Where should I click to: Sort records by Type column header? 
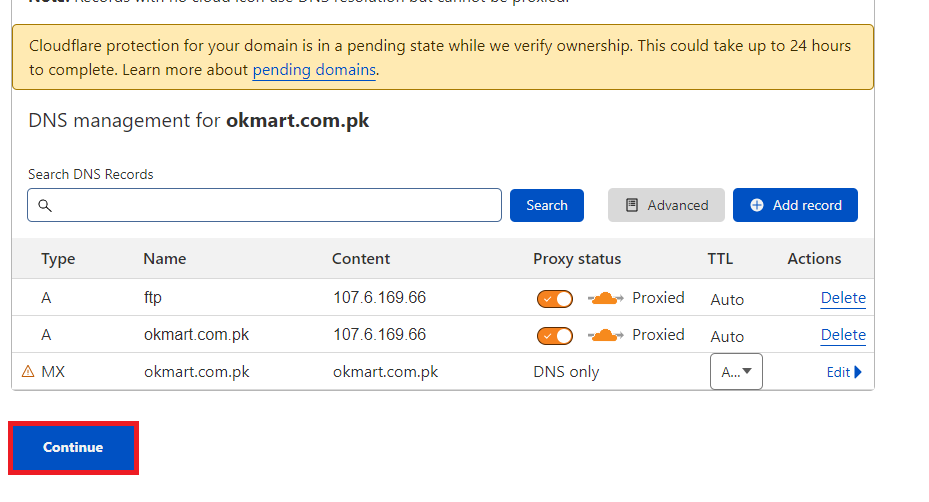pyautogui.click(x=58, y=259)
